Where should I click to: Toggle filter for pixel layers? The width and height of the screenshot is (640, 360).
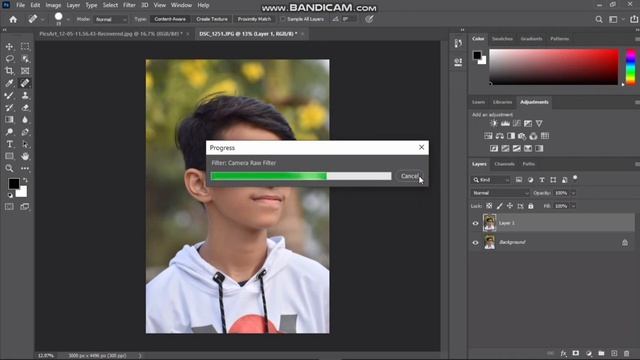pos(519,180)
